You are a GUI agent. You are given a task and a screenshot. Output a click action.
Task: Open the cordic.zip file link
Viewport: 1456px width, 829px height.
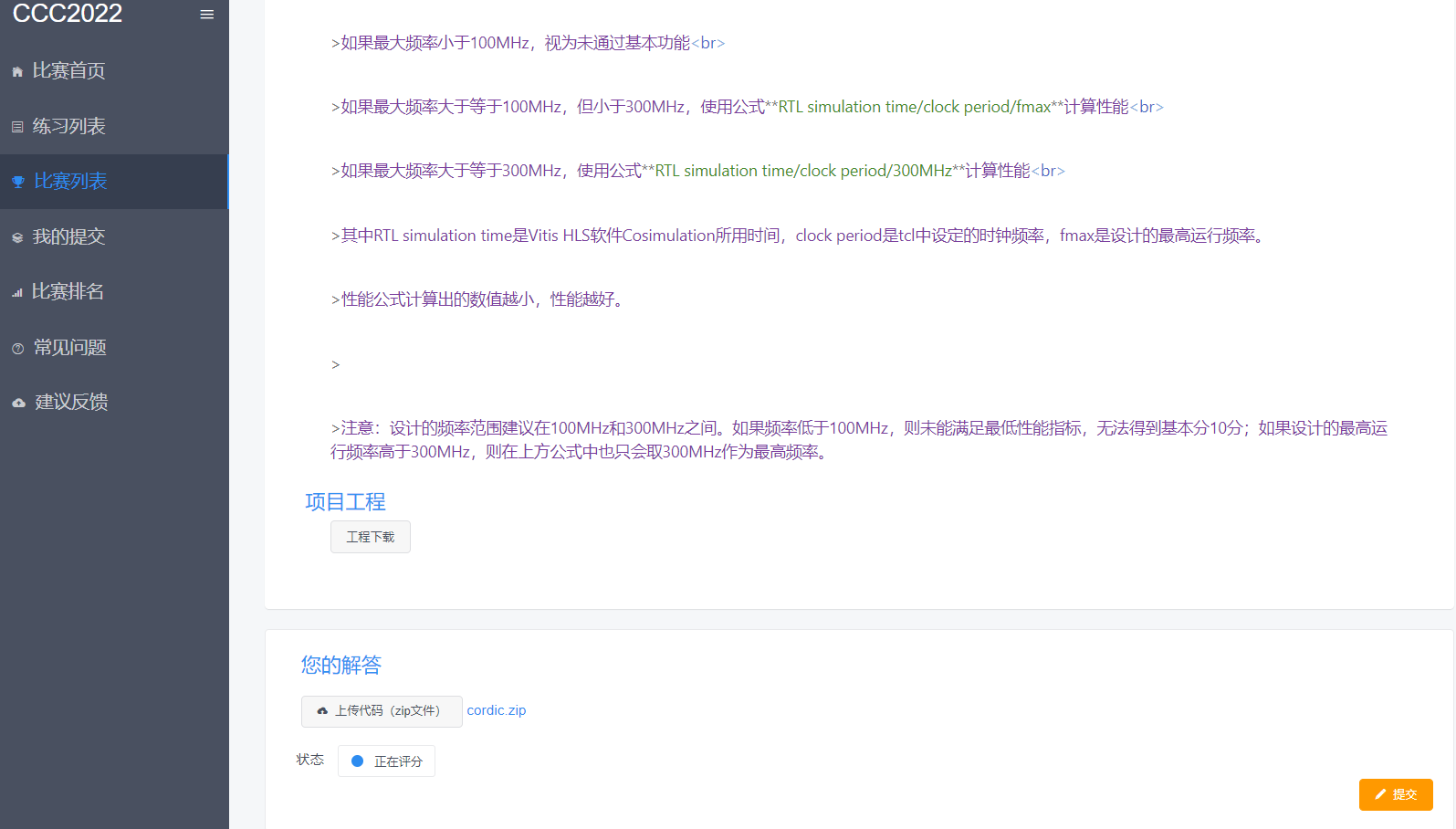[x=496, y=710]
